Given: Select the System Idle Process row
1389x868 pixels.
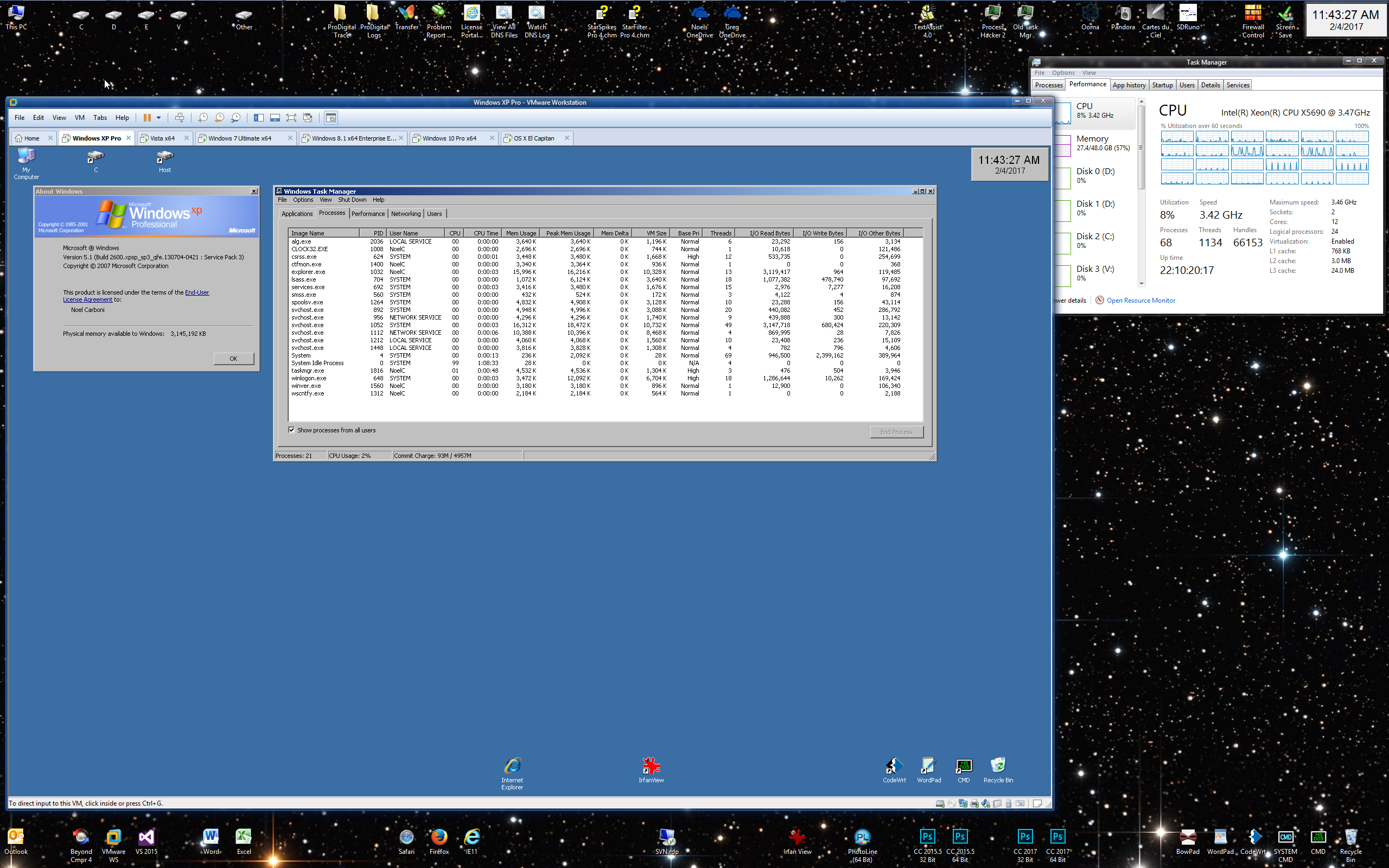Looking at the screenshot, I should 596,363.
